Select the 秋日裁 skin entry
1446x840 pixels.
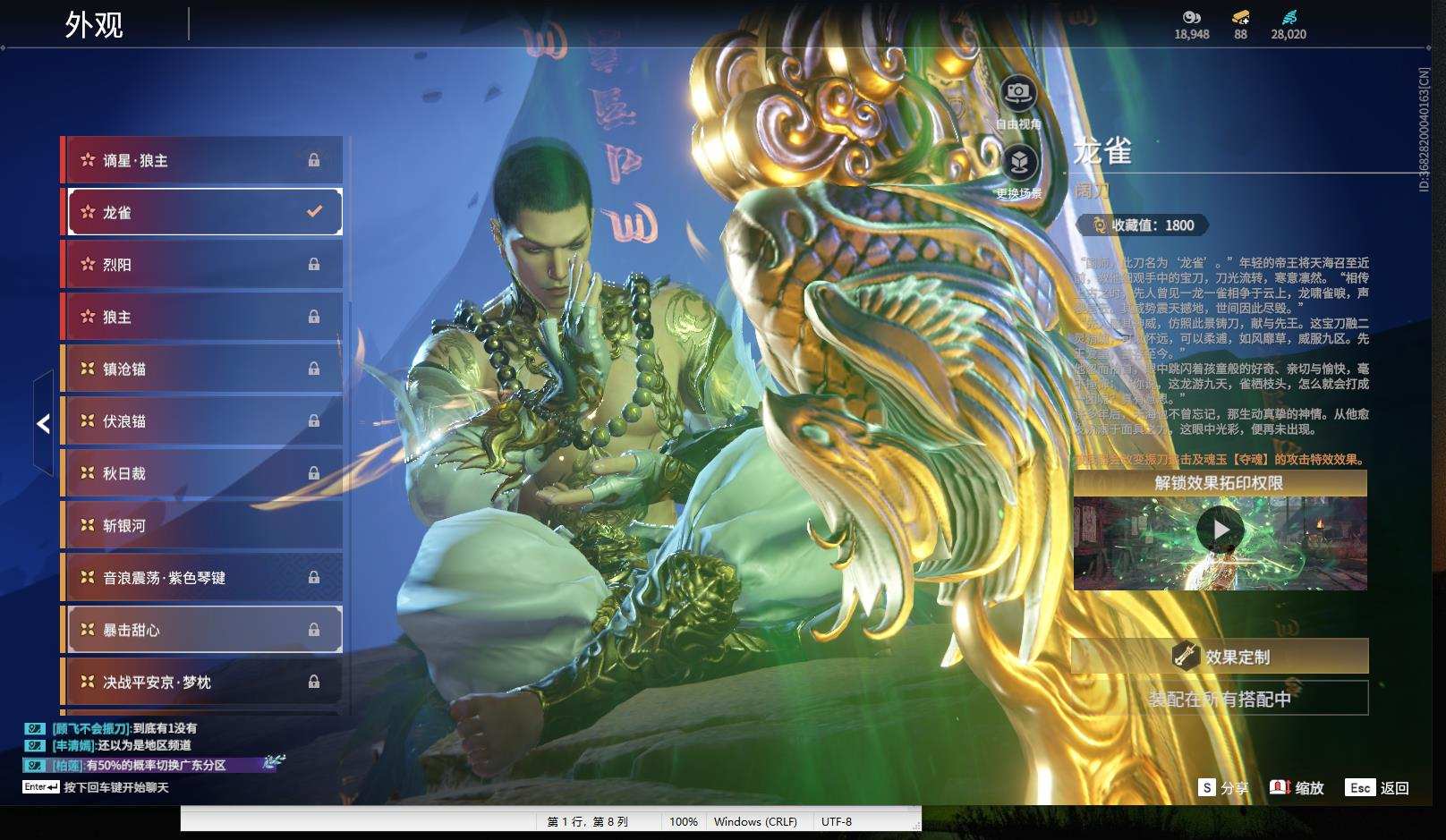[201, 473]
